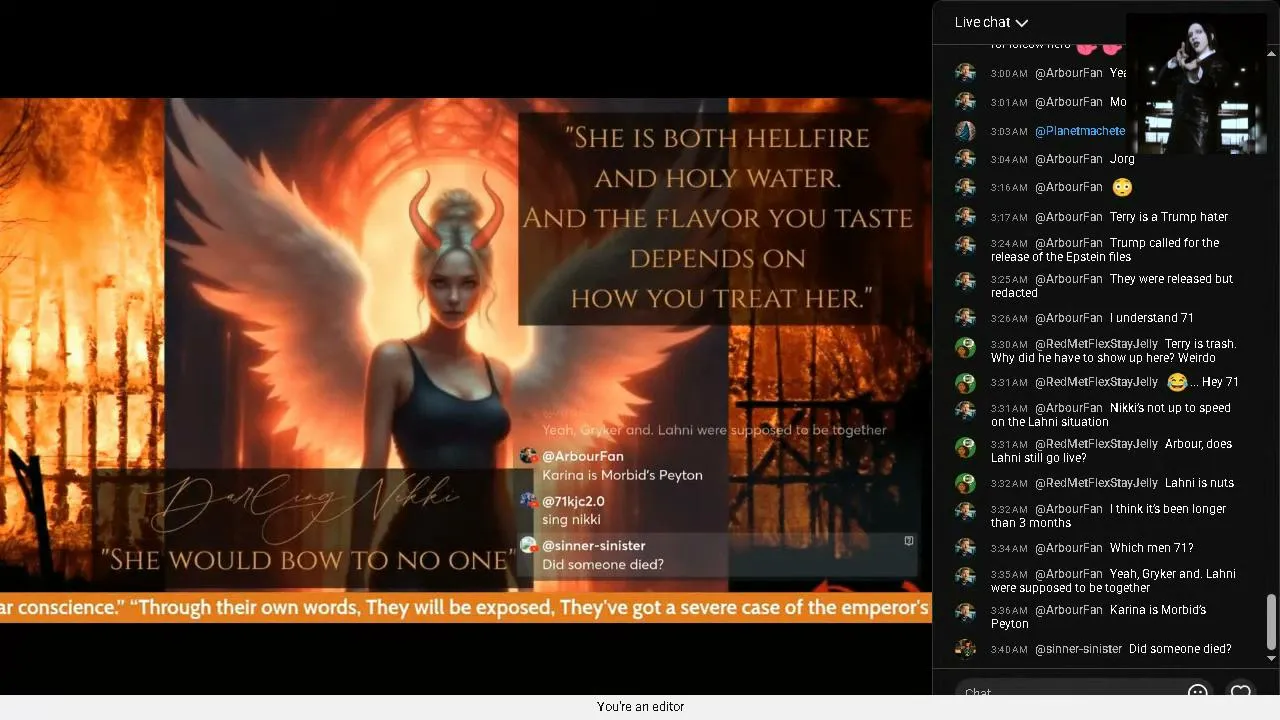Click @Planetmachete's avatar at 3:03 AM
1280x720 pixels.
pyautogui.click(x=965, y=131)
